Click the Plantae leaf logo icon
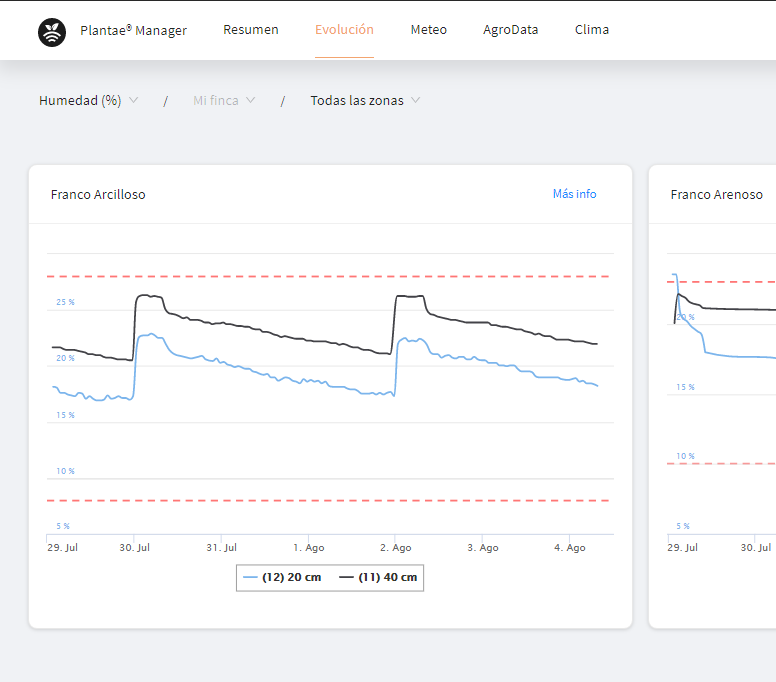Viewport: 776px width, 682px height. click(x=52, y=32)
